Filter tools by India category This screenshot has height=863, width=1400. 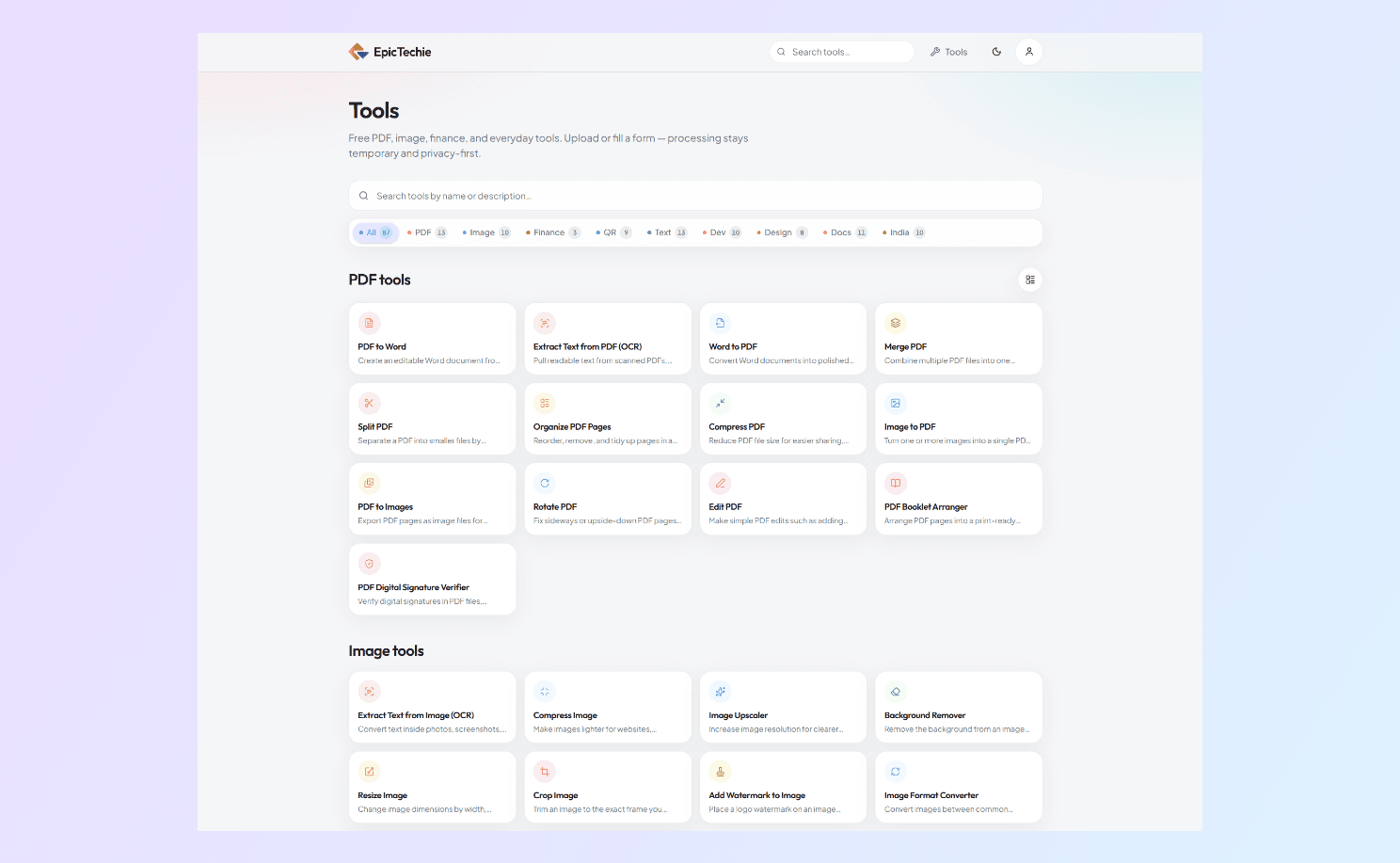click(x=904, y=232)
